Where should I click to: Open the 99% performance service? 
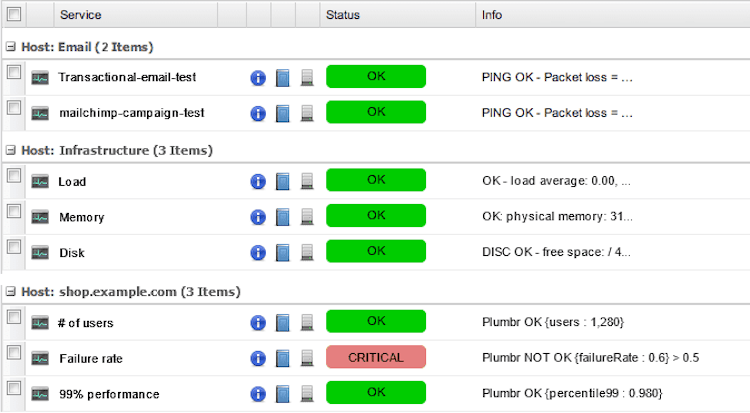109,394
